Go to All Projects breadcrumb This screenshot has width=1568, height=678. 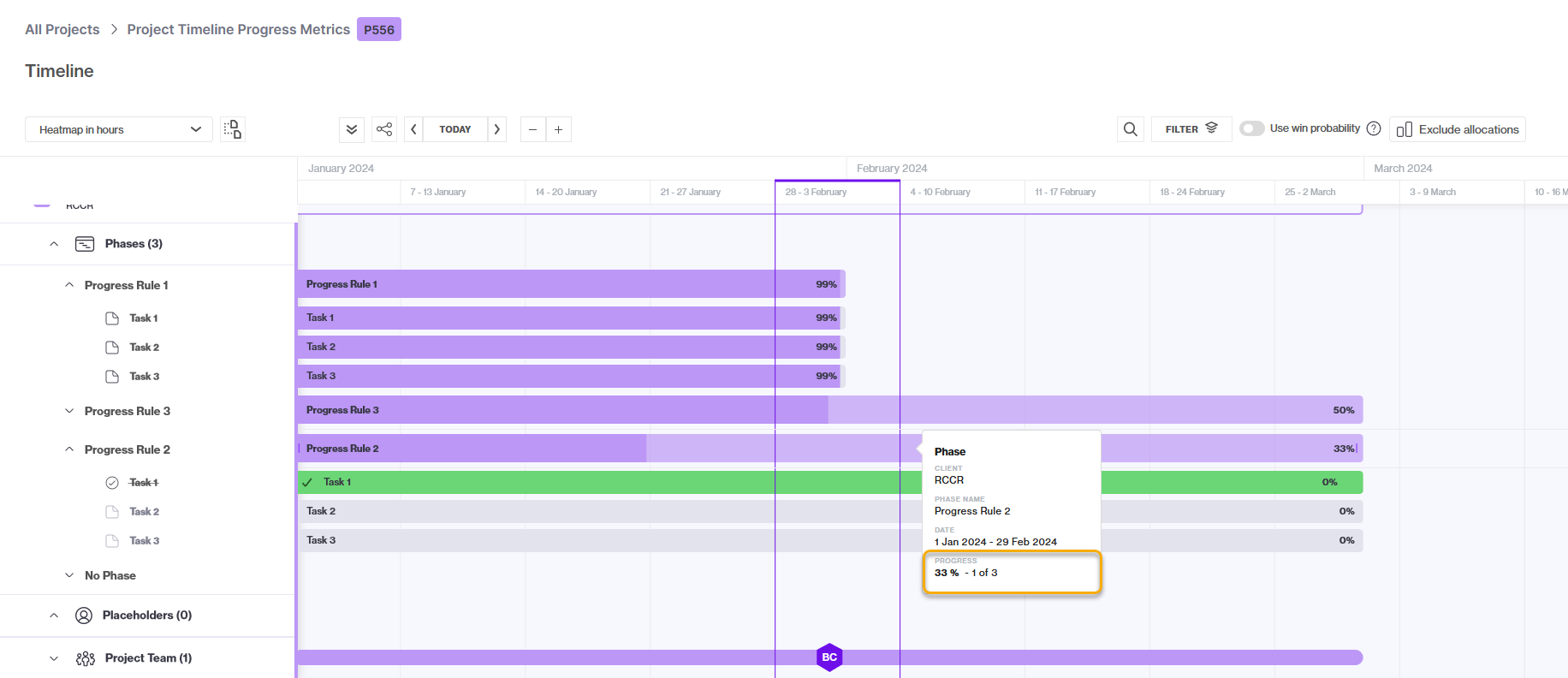pyautogui.click(x=62, y=29)
